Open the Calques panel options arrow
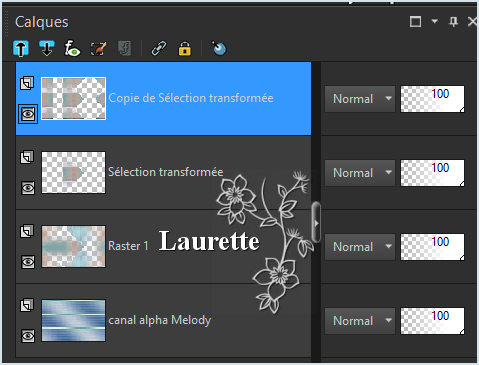Image resolution: width=479 pixels, height=365 pixels. pyautogui.click(x=435, y=21)
